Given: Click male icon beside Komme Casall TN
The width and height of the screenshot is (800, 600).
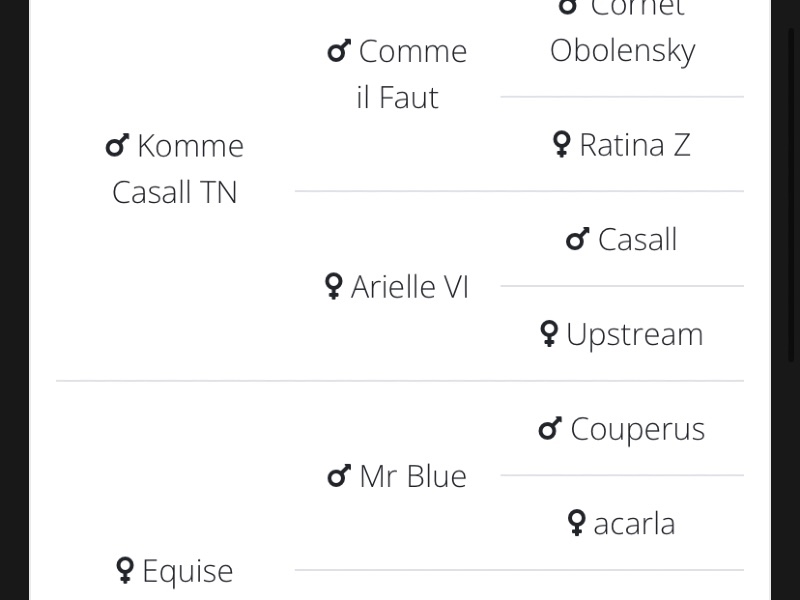Looking at the screenshot, I should coord(117,145).
